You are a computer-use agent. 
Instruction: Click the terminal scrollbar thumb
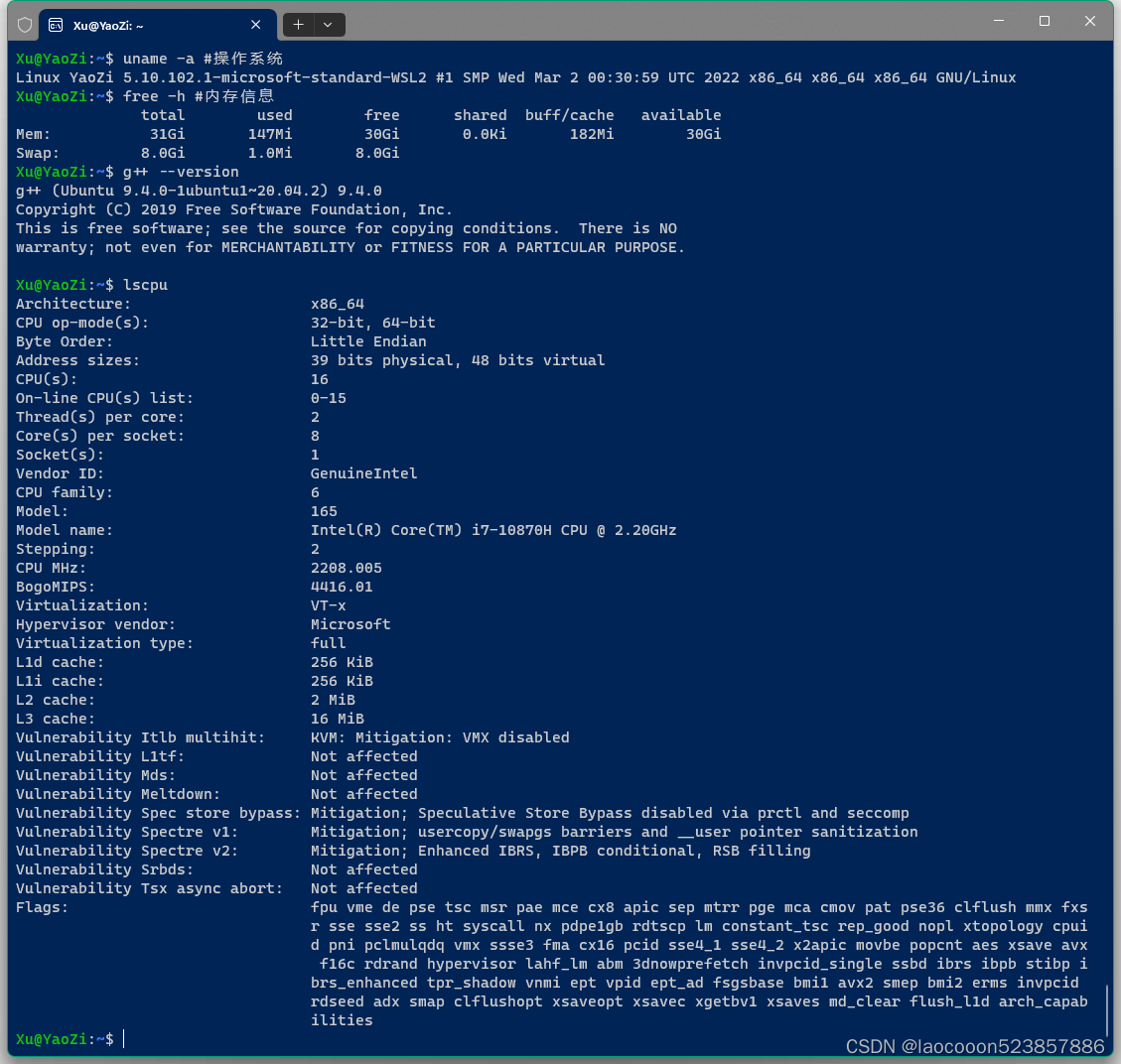pos(1107,1011)
